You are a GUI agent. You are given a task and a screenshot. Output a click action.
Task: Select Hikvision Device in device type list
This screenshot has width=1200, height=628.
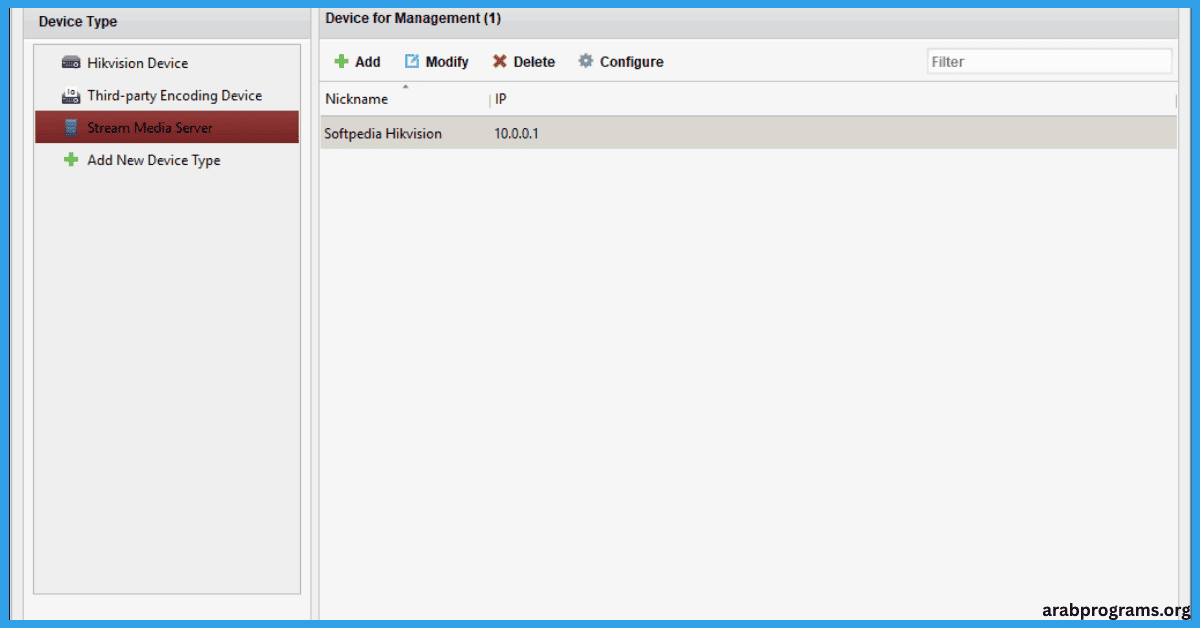pyautogui.click(x=167, y=63)
